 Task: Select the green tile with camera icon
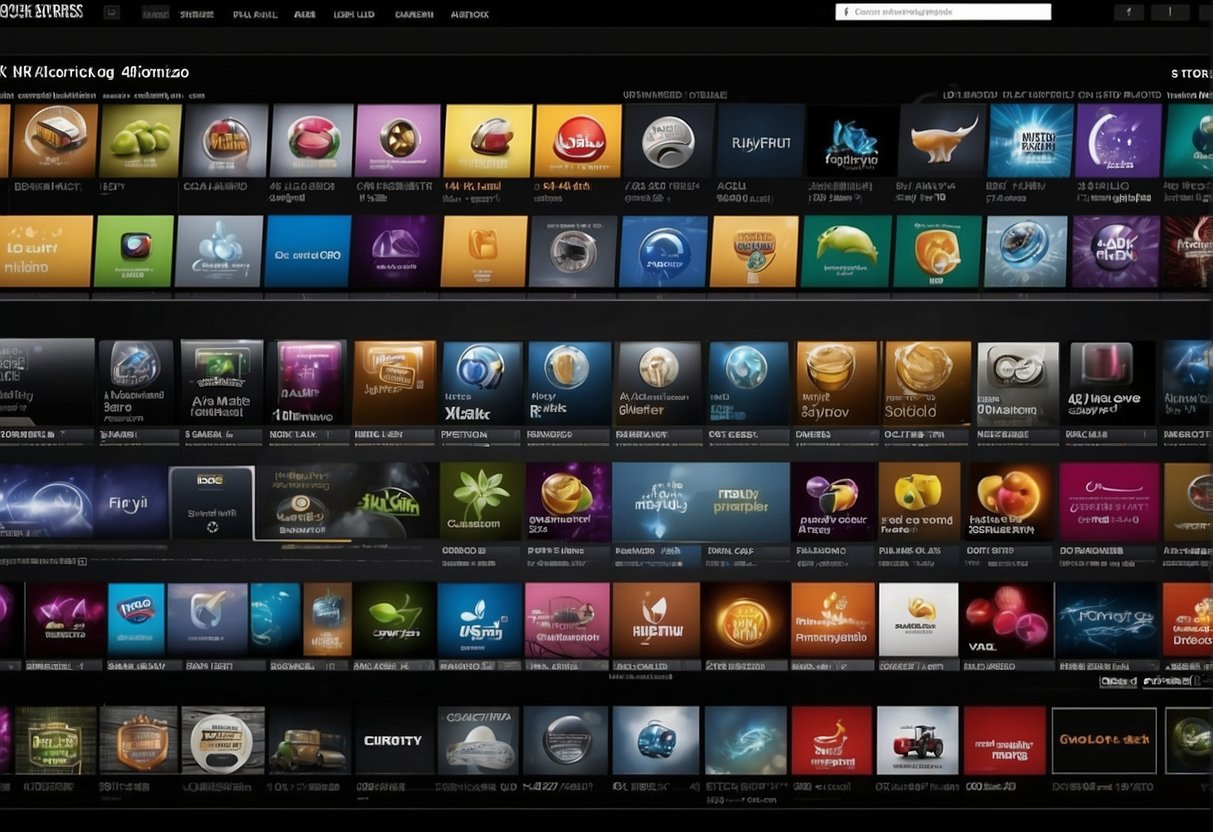[x=134, y=251]
